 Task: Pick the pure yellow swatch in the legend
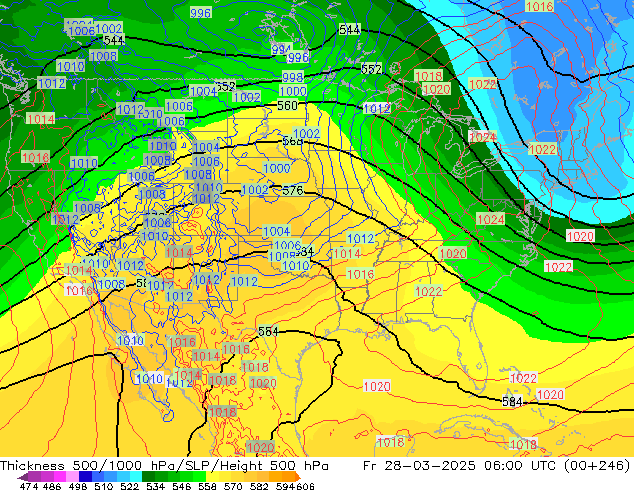(212, 476)
